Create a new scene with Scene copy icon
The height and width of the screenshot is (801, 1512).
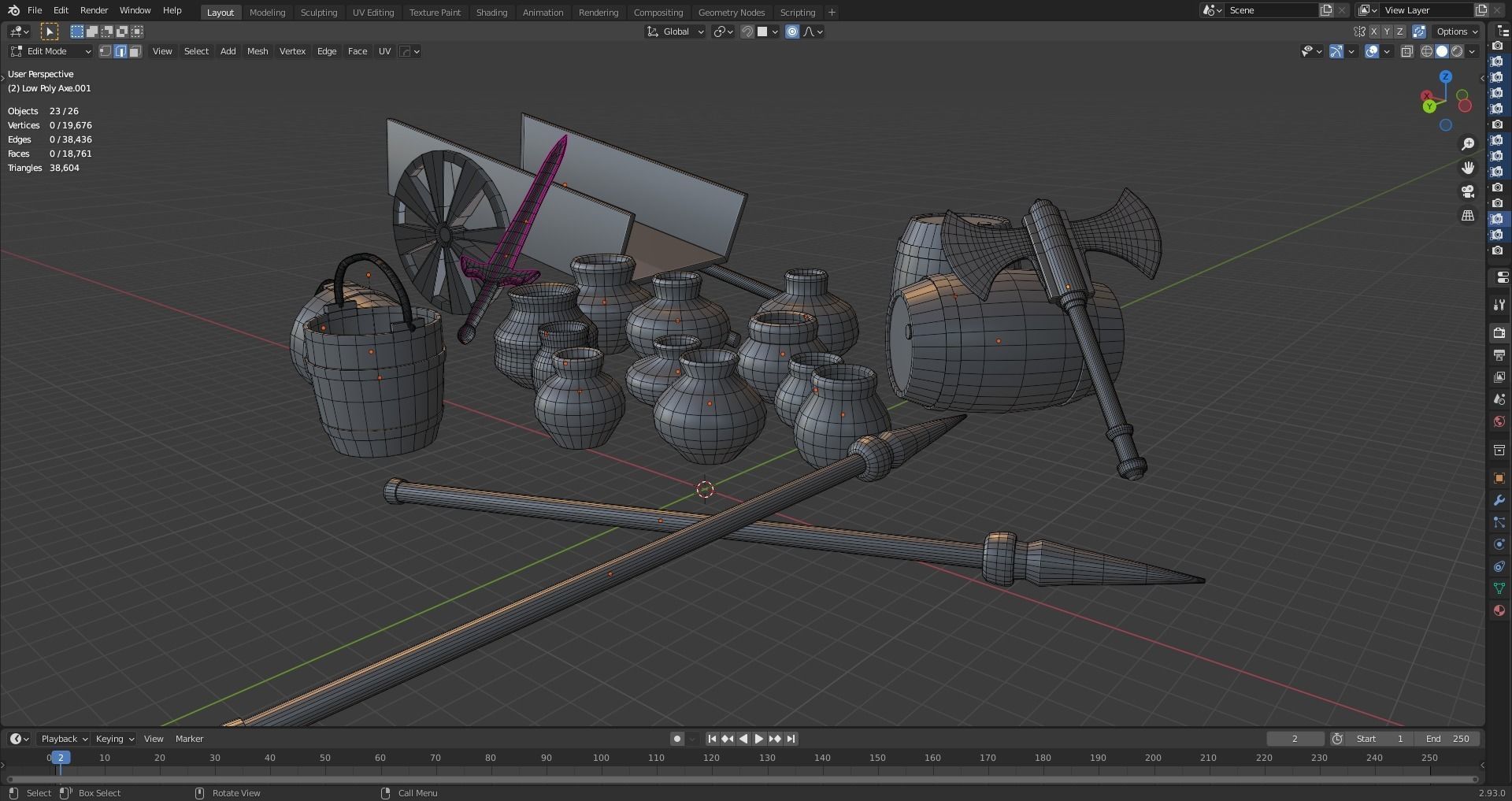click(x=1326, y=10)
